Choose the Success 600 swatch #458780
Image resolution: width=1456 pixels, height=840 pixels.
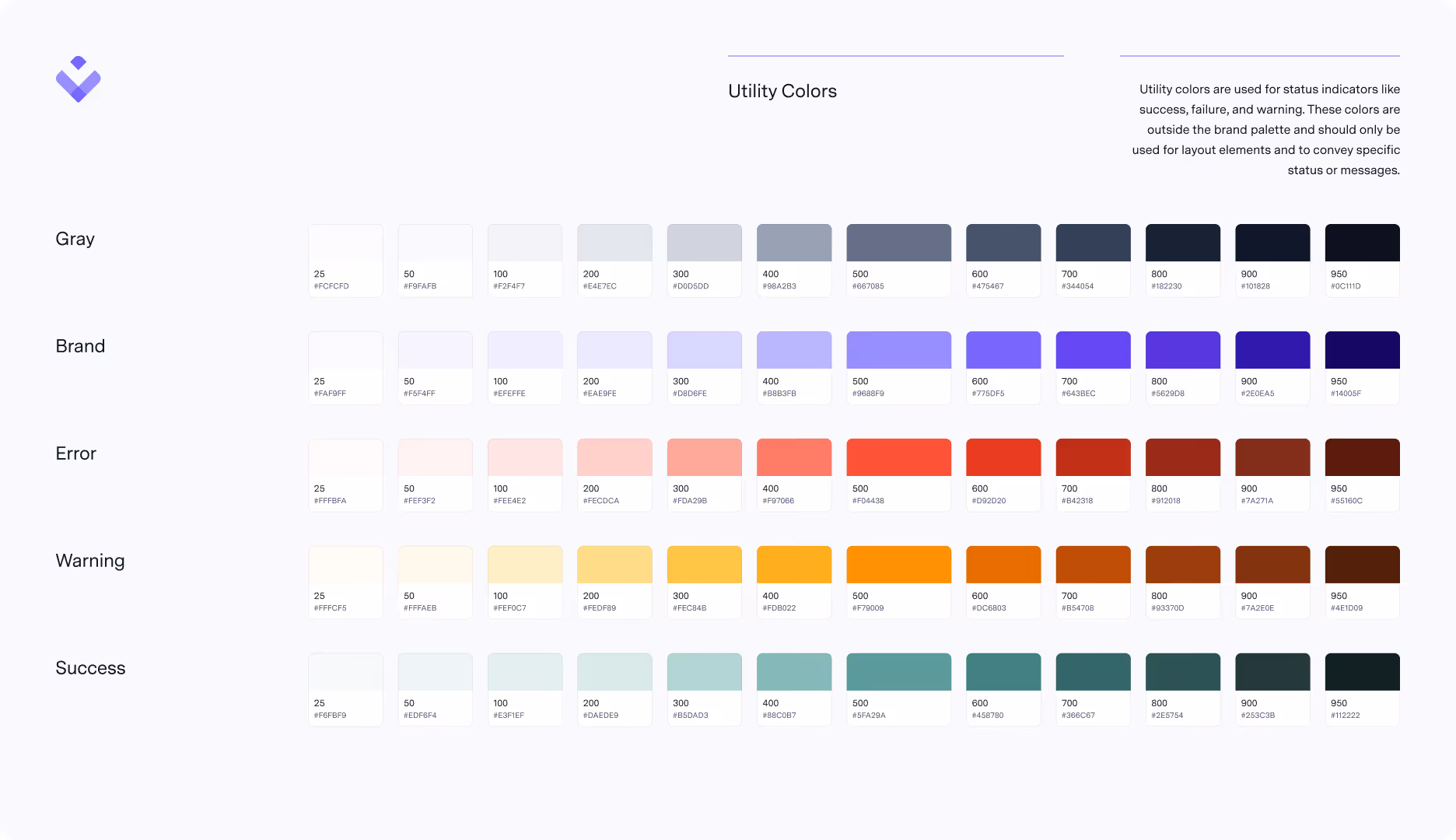point(1003,690)
